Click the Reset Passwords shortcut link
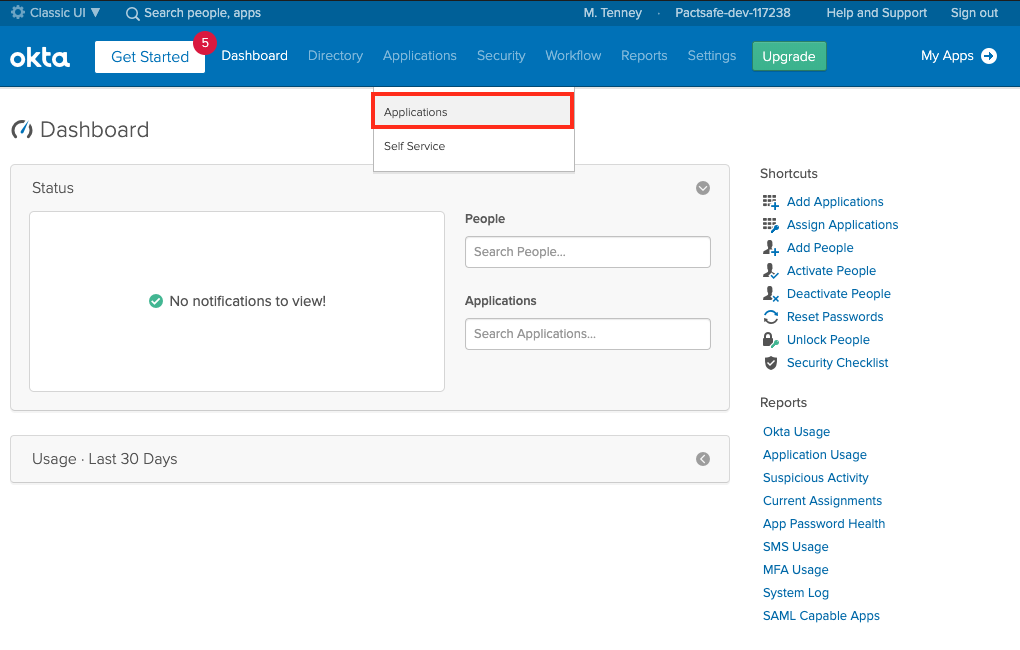Viewport: 1020px width, 650px height. [x=835, y=317]
